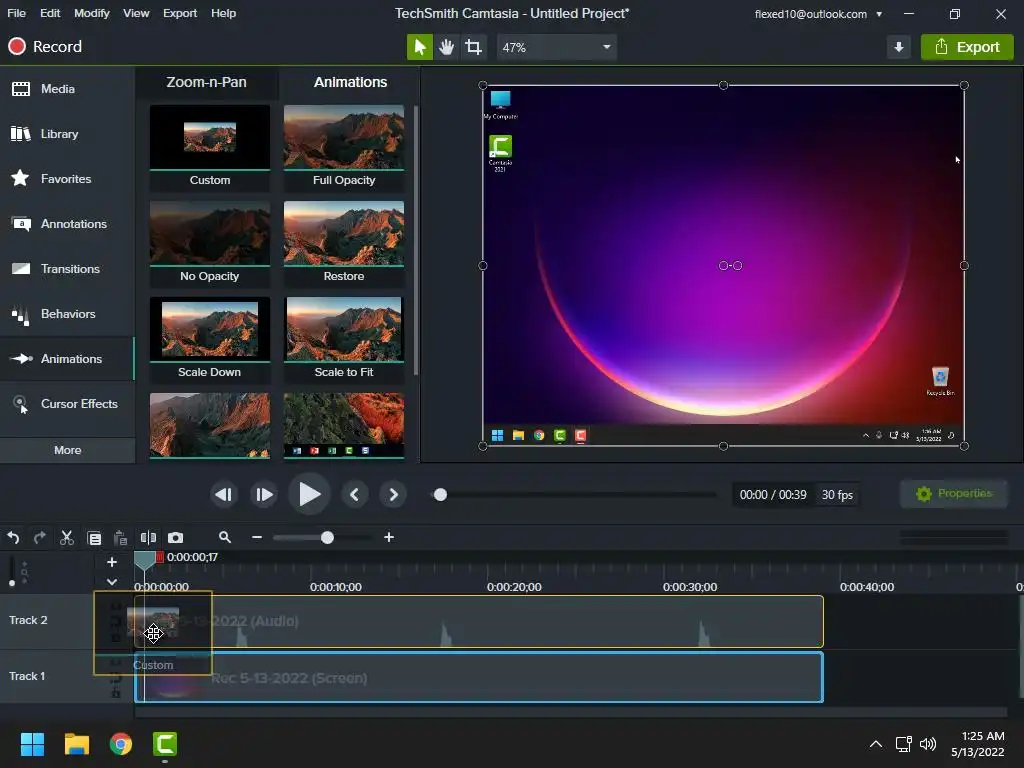This screenshot has height=768, width=1024.
Task: Open Chrome from the taskbar
Action: click(121, 744)
